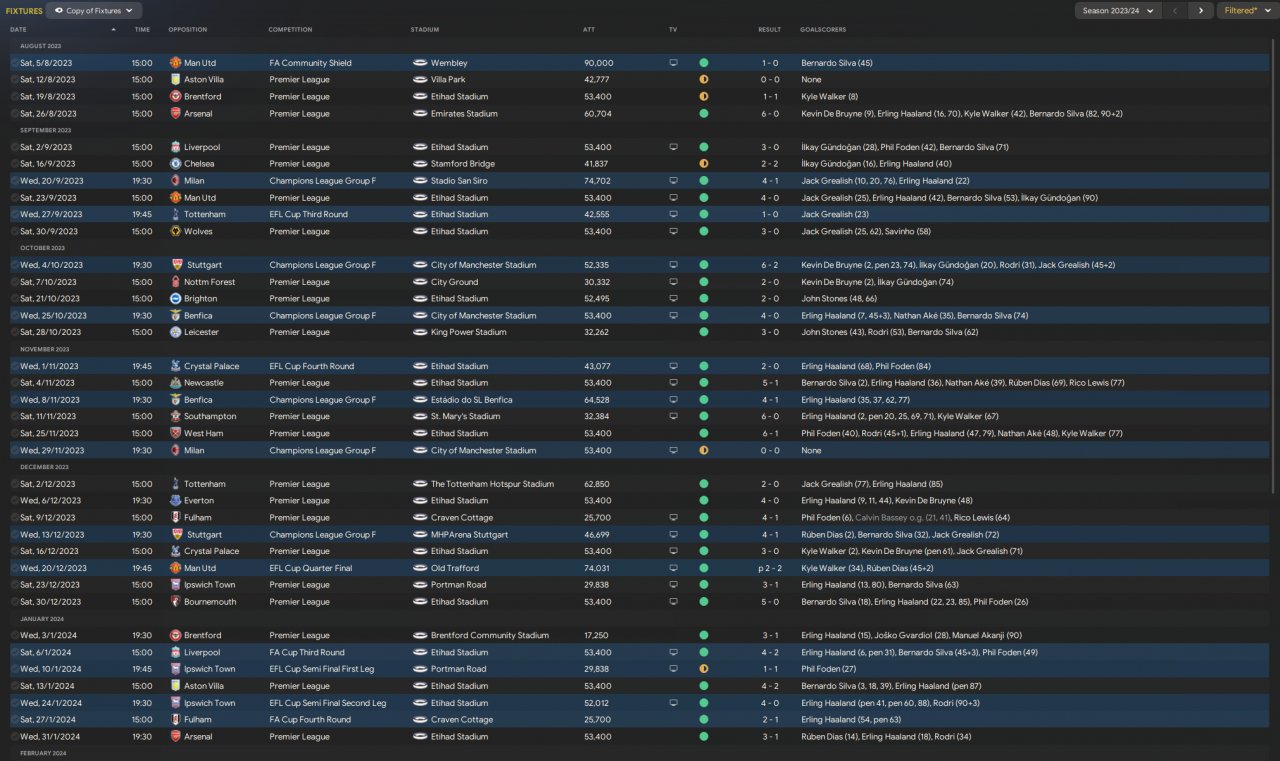
Task: Click the orange draw indicator for Aston Villa 0-0
Action: [704, 80]
